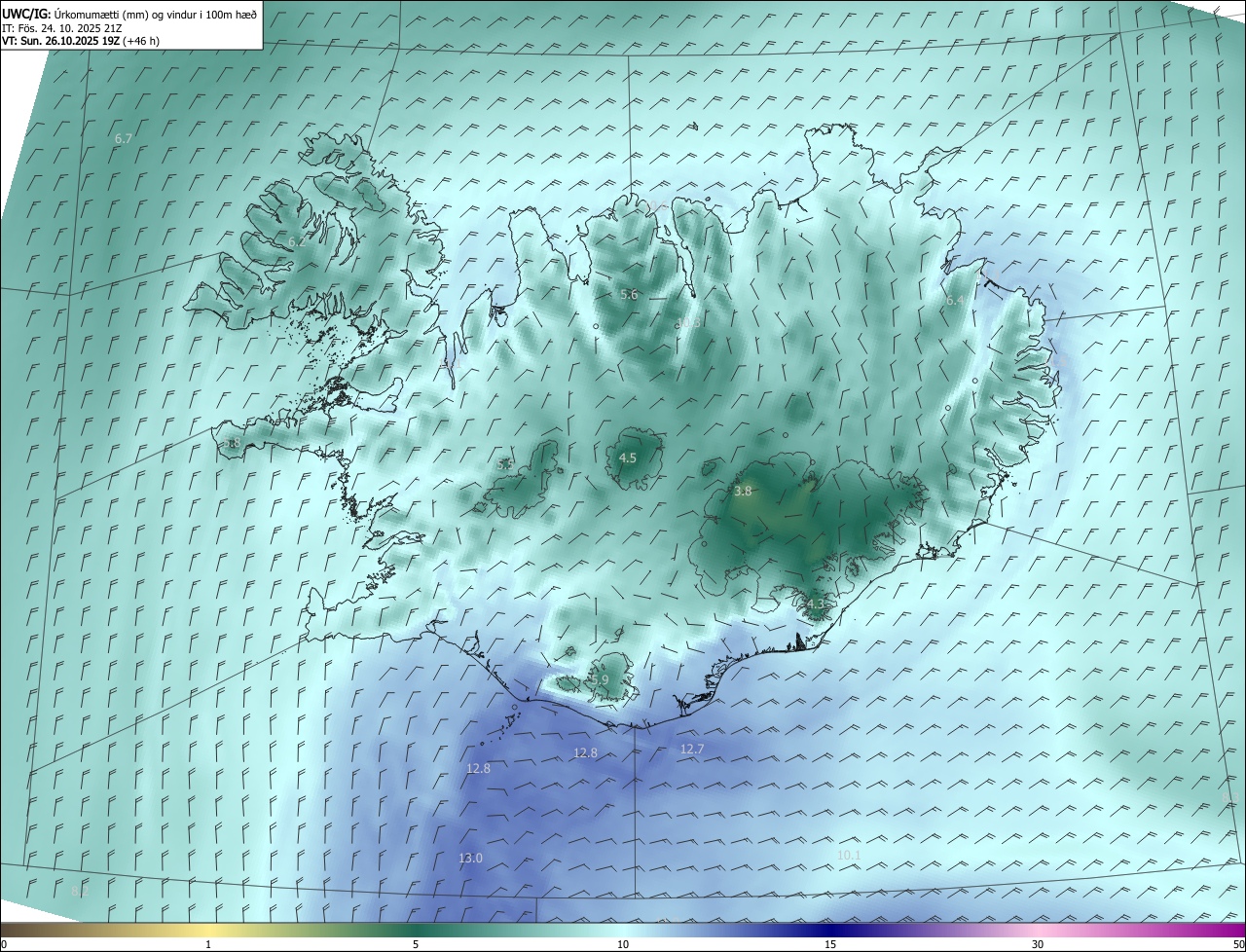Click the valid time 'VT: Sun. 26.10.2025 19Z (+46 h)'
This screenshot has height=952, width=1246.
[x=81, y=41]
